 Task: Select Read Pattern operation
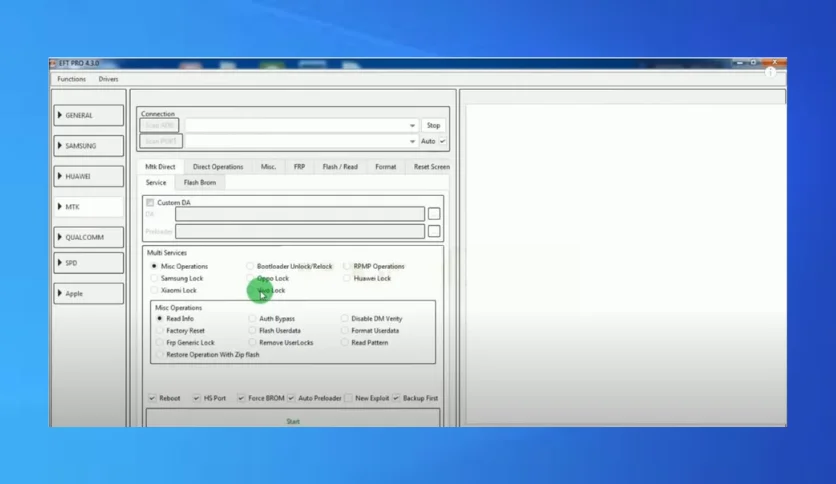pos(344,343)
